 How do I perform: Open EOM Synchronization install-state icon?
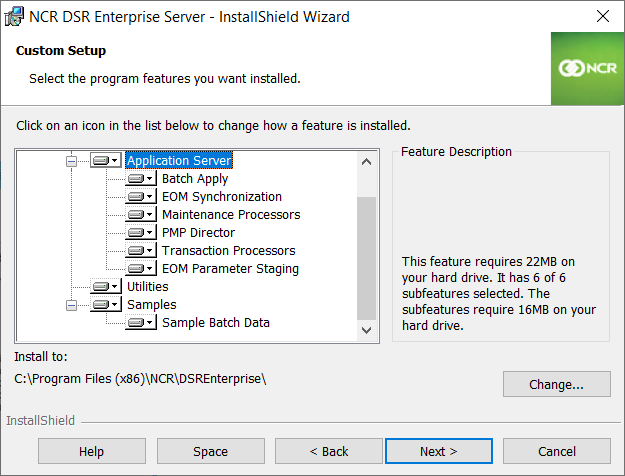141,197
